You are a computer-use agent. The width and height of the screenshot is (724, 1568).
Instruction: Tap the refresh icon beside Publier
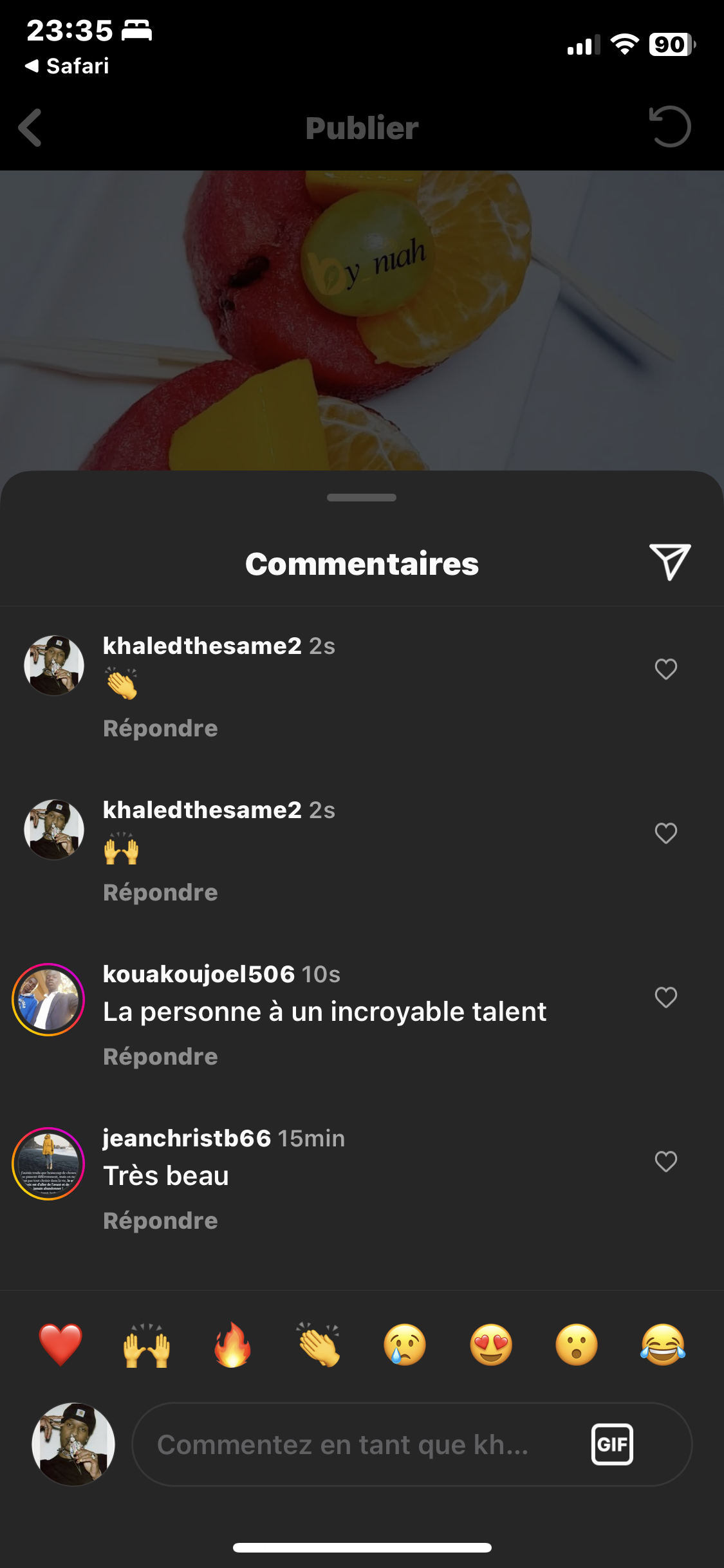click(670, 127)
